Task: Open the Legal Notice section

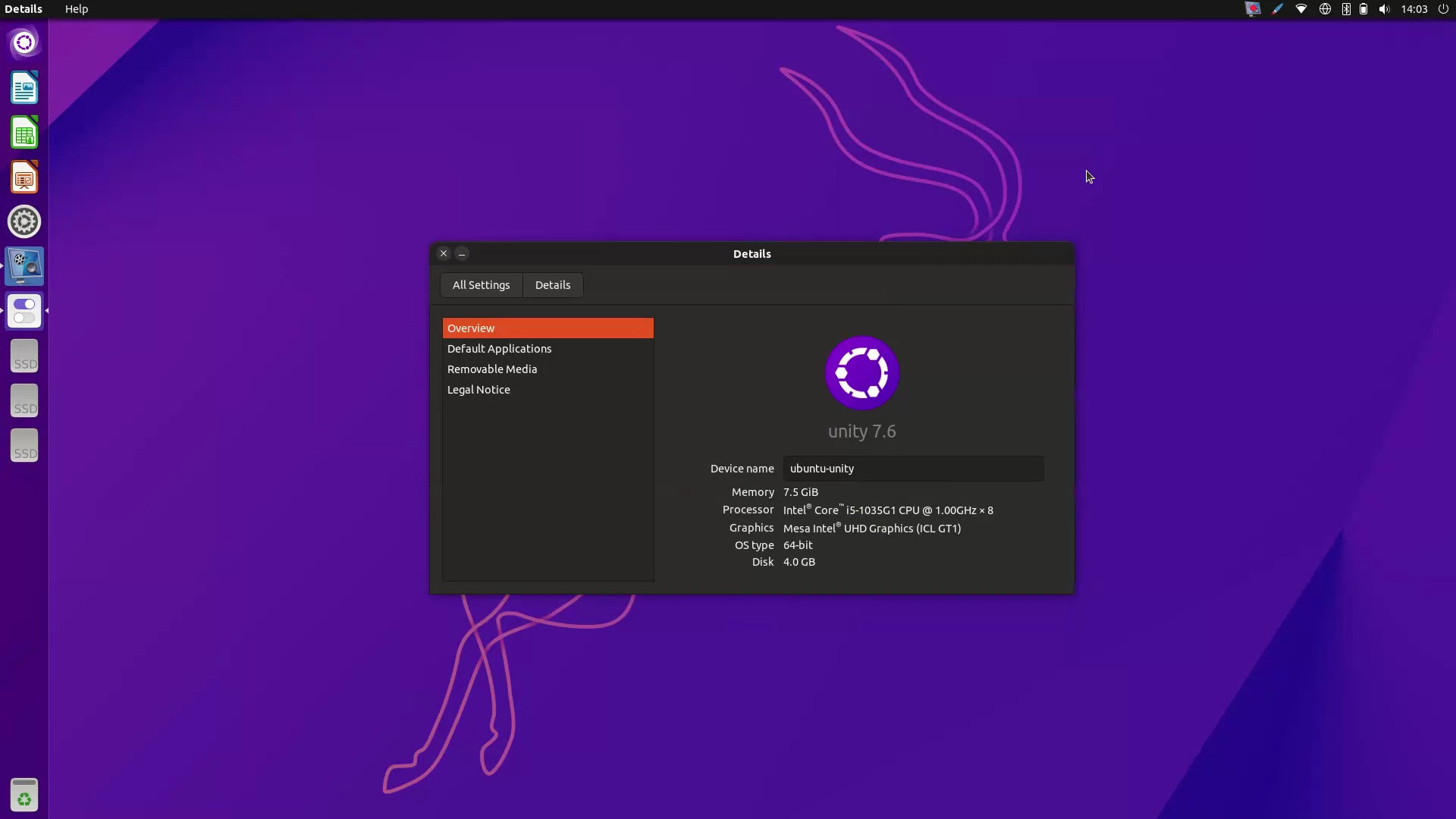Action: [x=479, y=390]
